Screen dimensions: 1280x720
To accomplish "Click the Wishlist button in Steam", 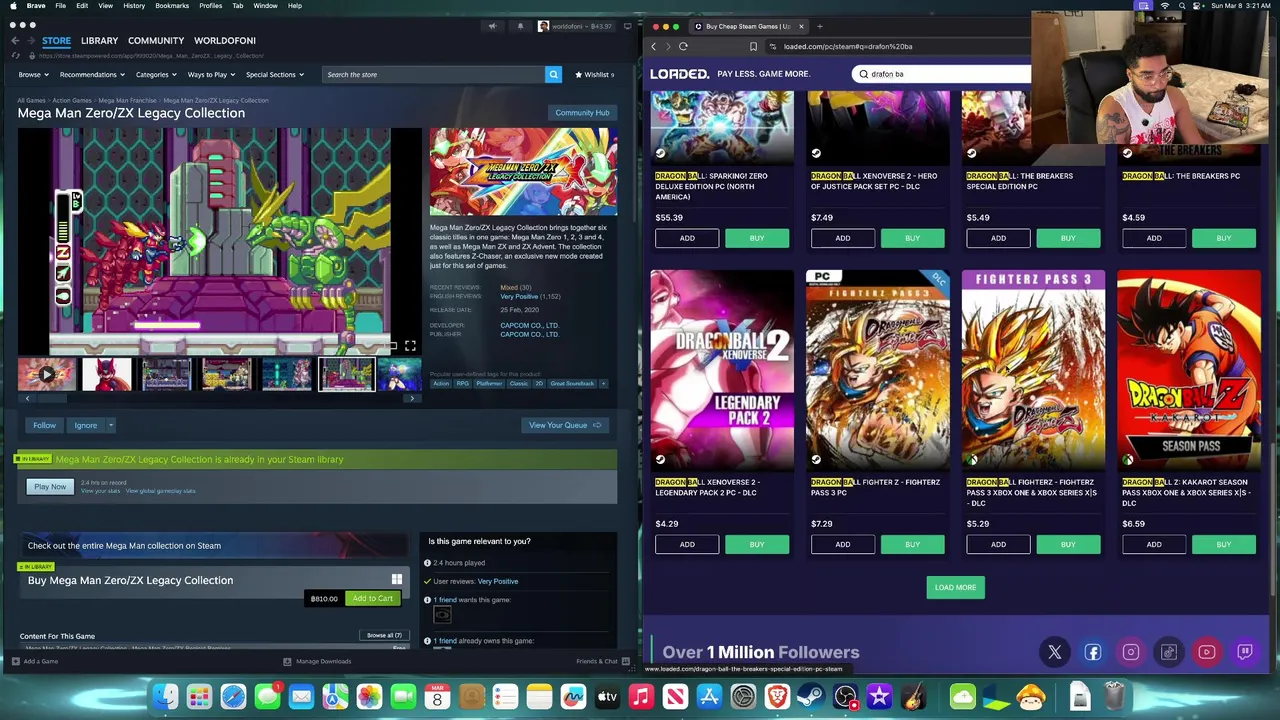I will [595, 74].
